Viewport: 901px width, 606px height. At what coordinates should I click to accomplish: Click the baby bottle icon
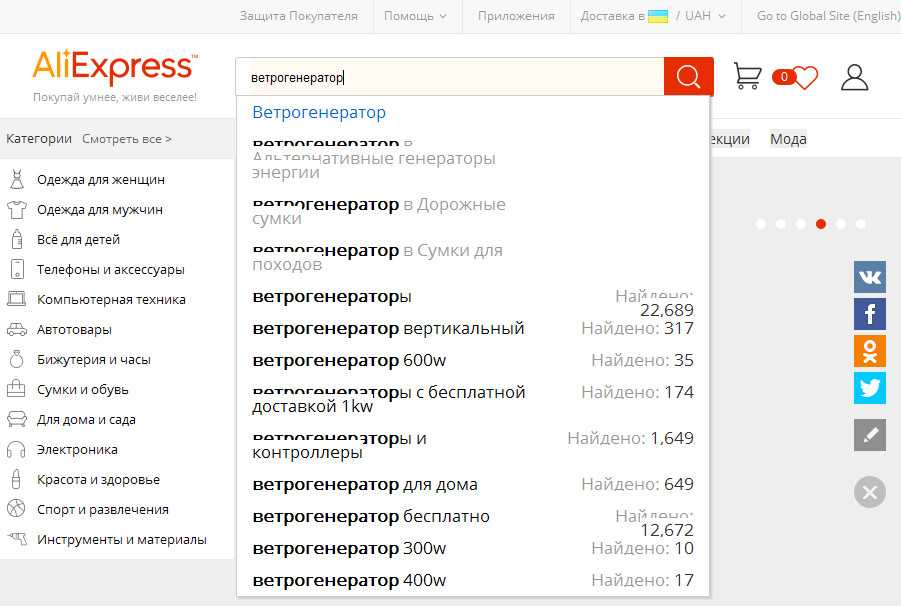(17, 239)
